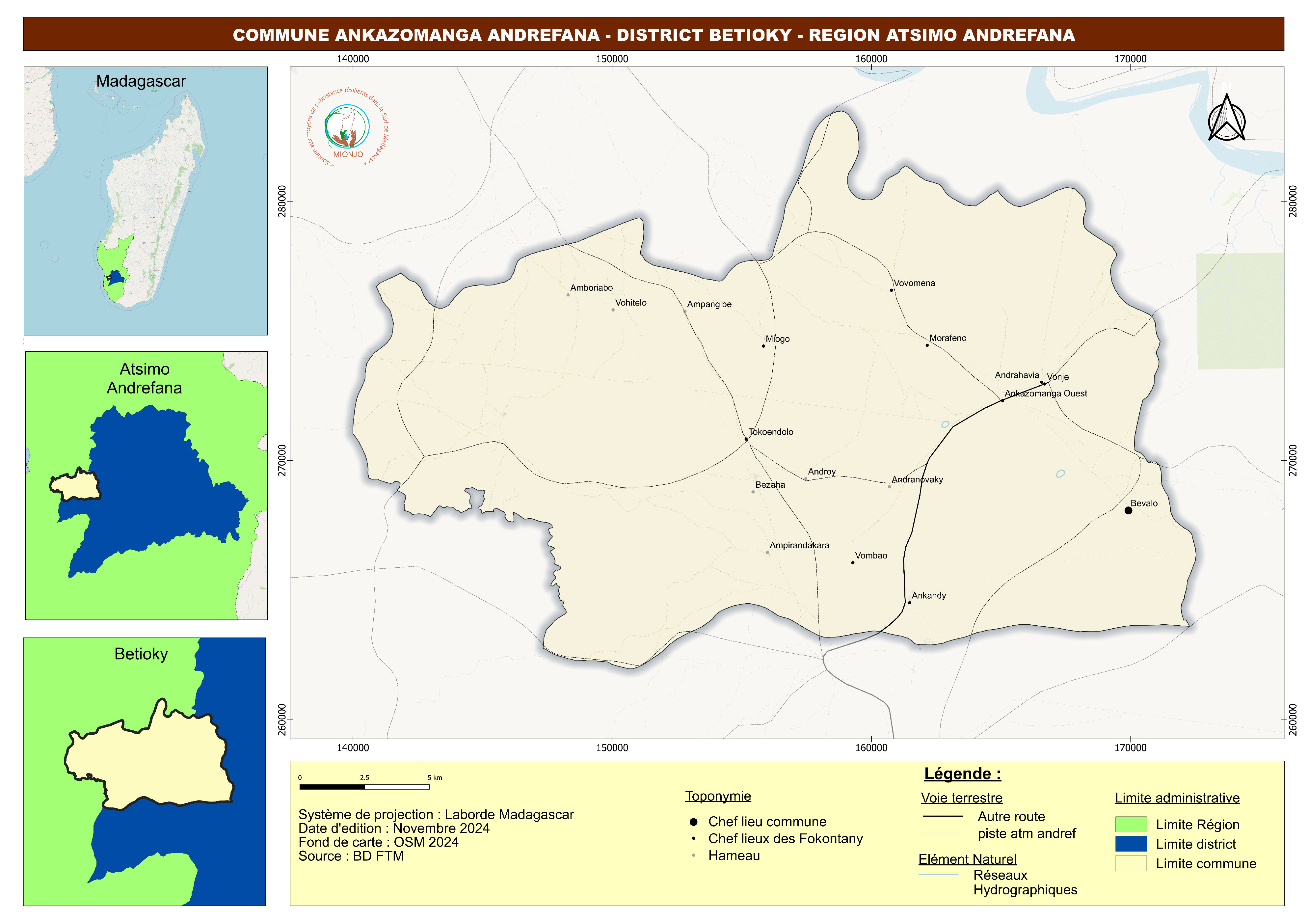
Task: Click the Autre route legend line symbol
Action: [x=942, y=816]
